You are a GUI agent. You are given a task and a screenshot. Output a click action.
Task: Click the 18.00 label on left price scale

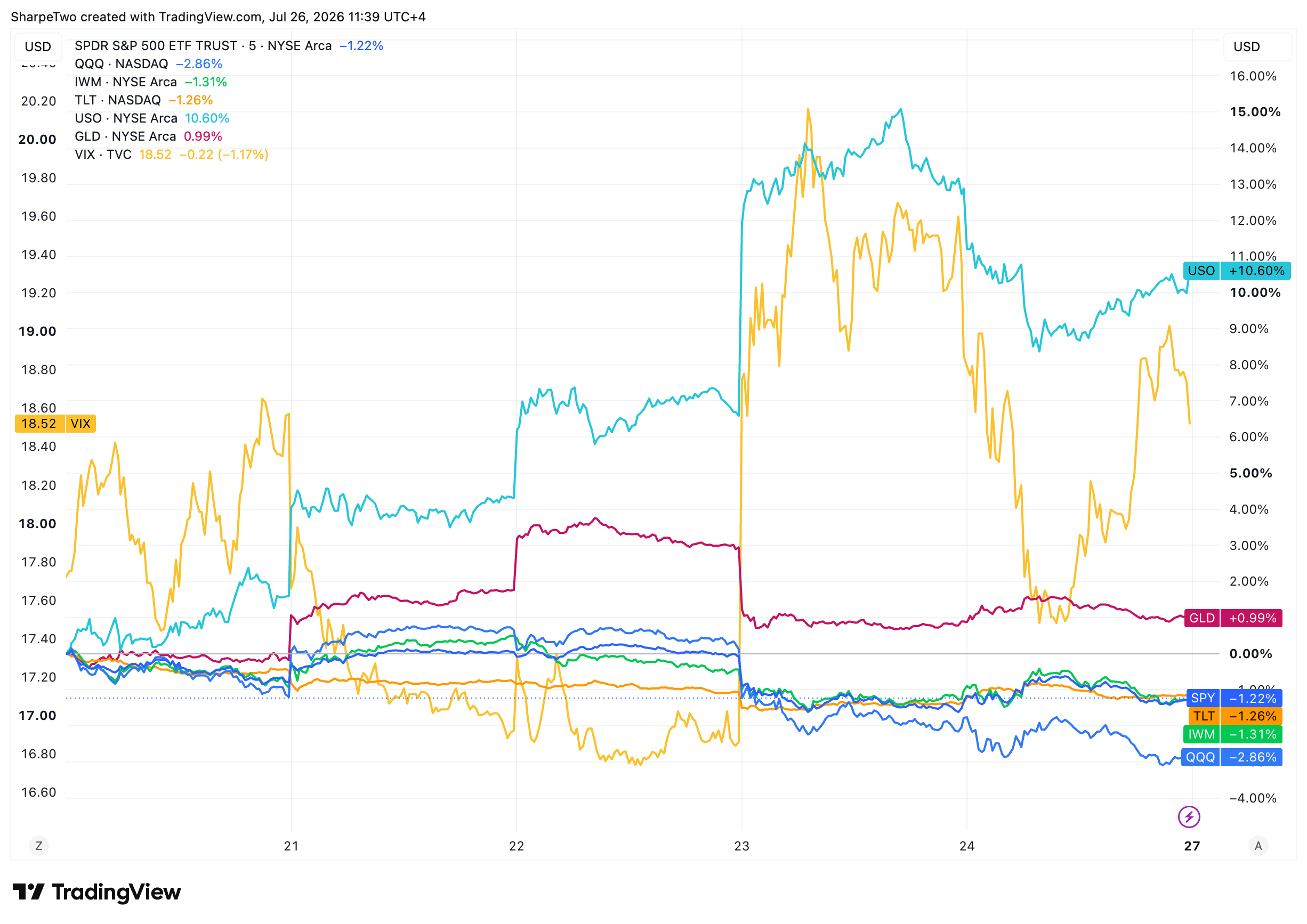click(x=37, y=523)
